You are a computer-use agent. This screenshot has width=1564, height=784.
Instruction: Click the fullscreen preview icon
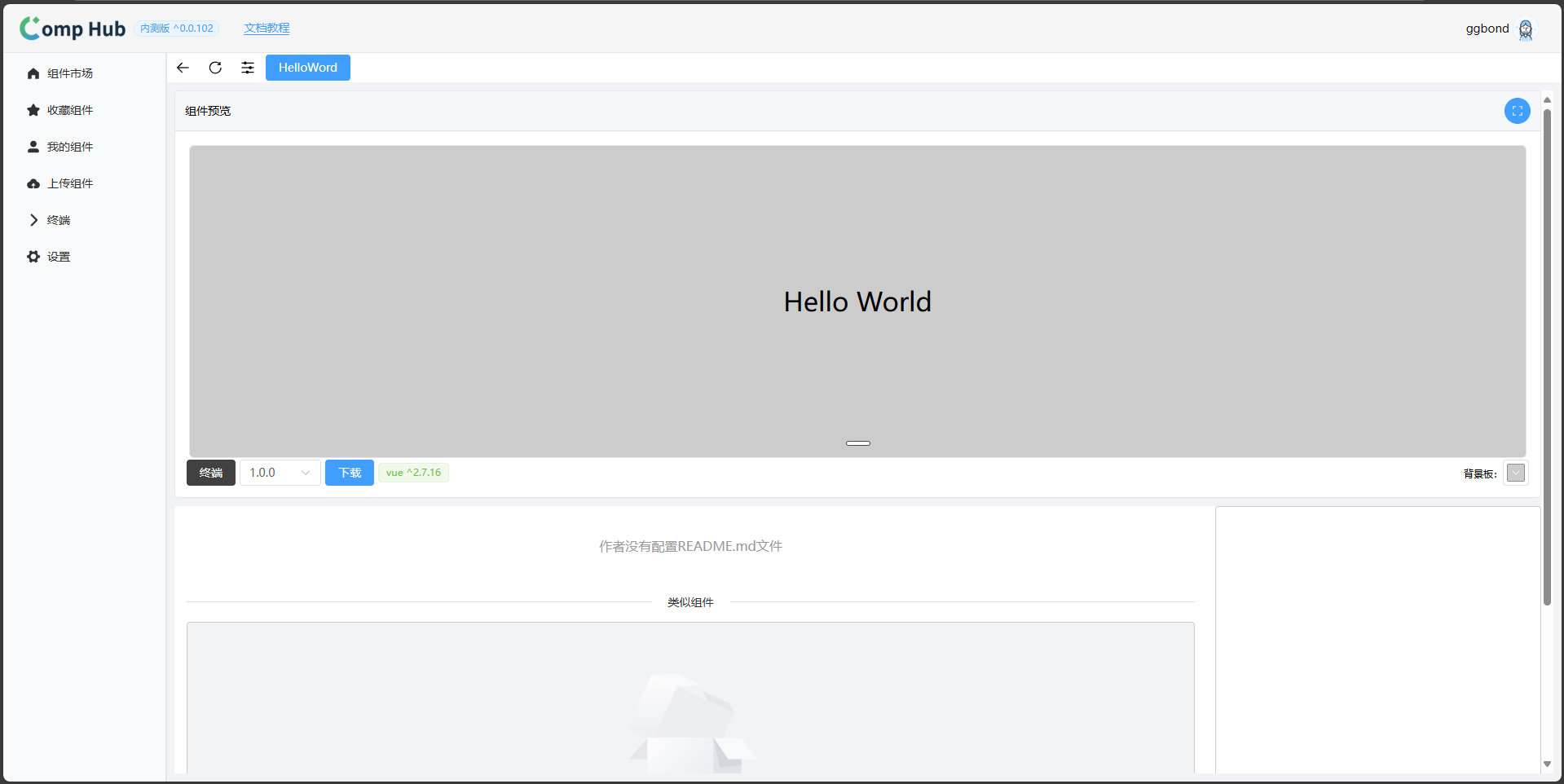1517,111
